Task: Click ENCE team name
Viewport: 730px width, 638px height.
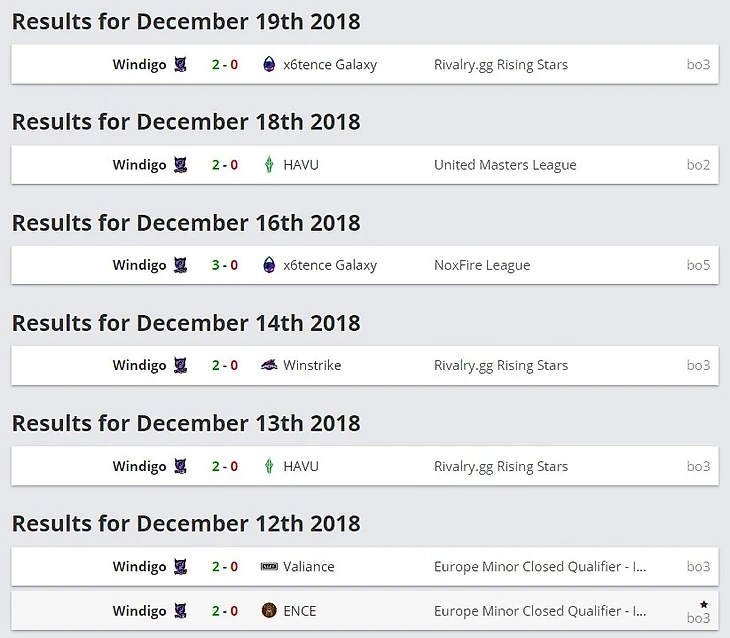Action: [x=300, y=611]
